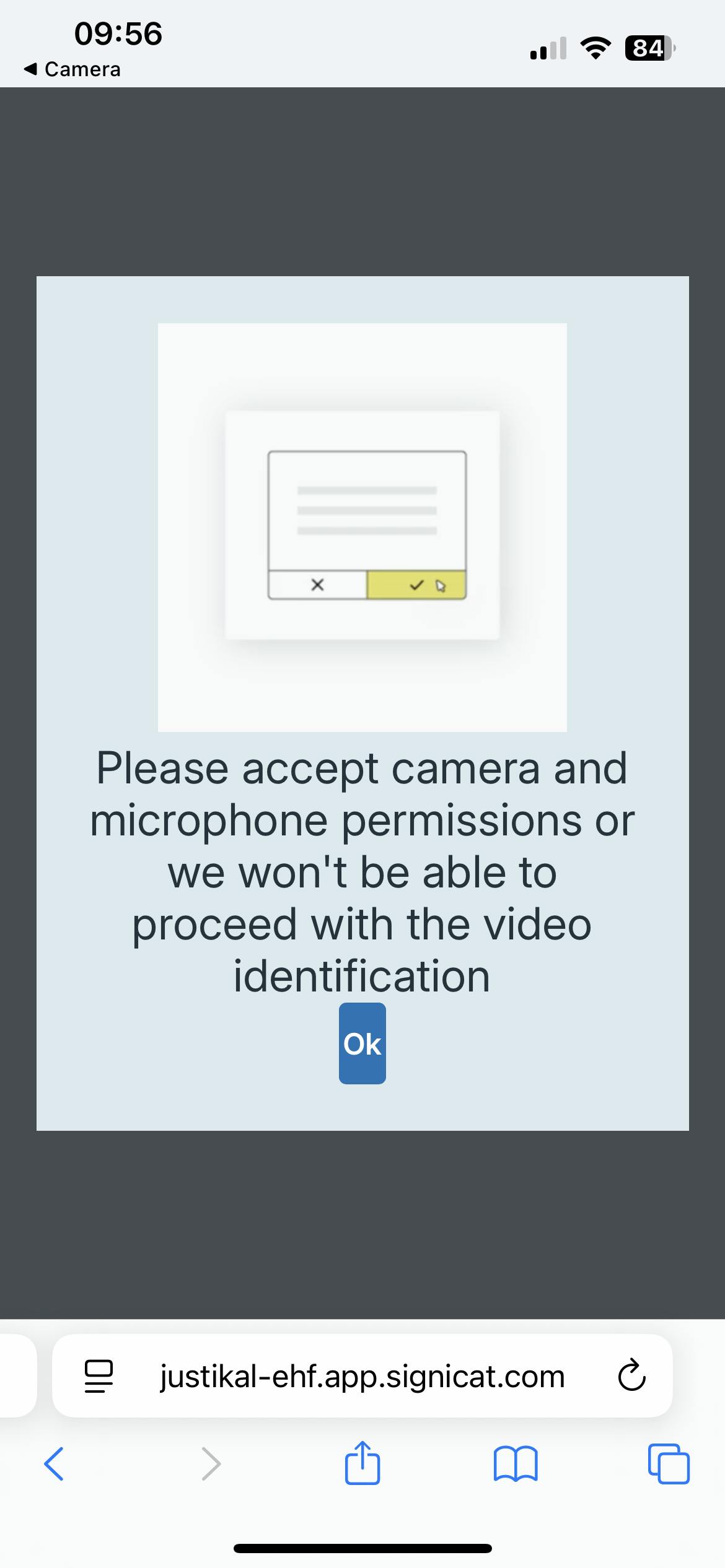Tap the 09:56 clock in status bar
This screenshot has width=725, height=1568.
click(x=118, y=33)
